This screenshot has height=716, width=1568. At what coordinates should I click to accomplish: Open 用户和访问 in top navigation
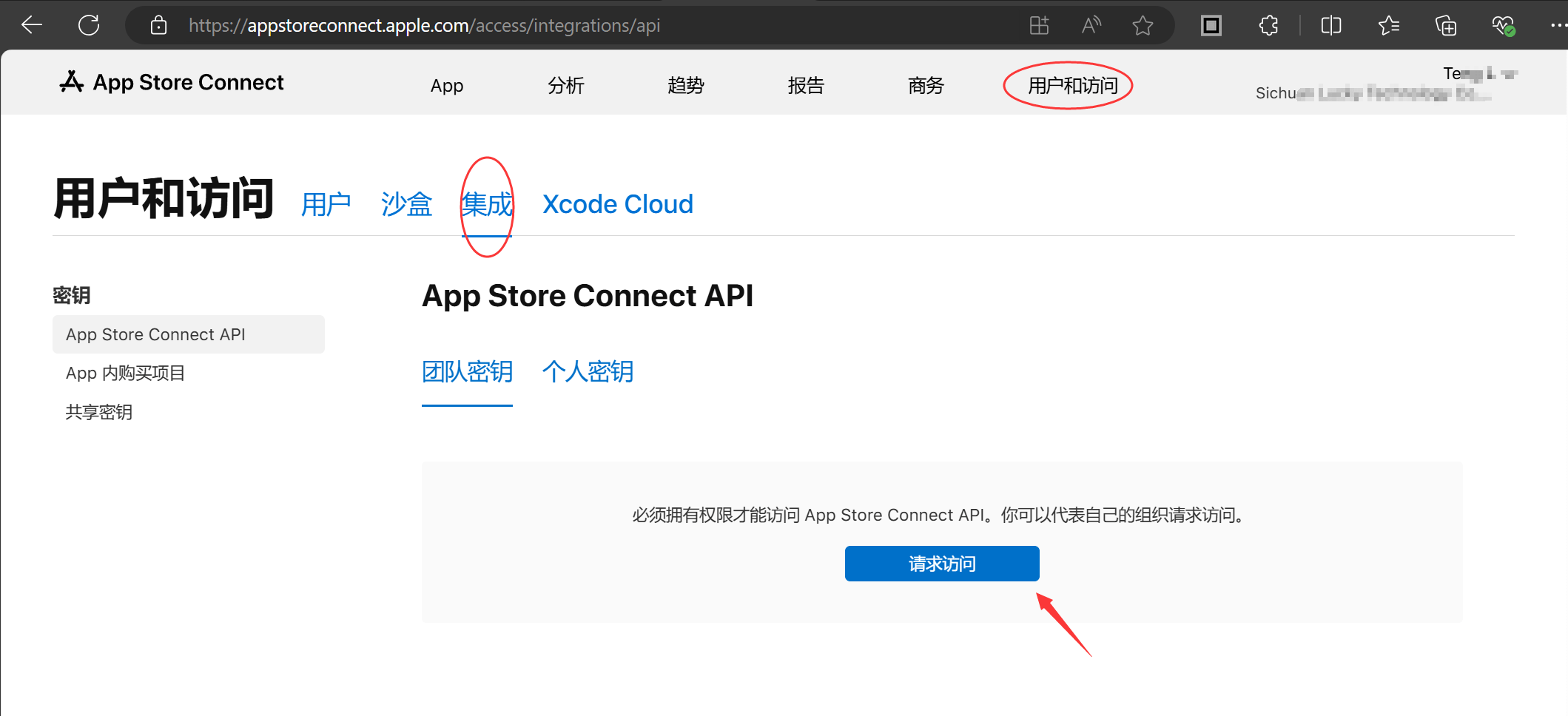click(x=1072, y=86)
